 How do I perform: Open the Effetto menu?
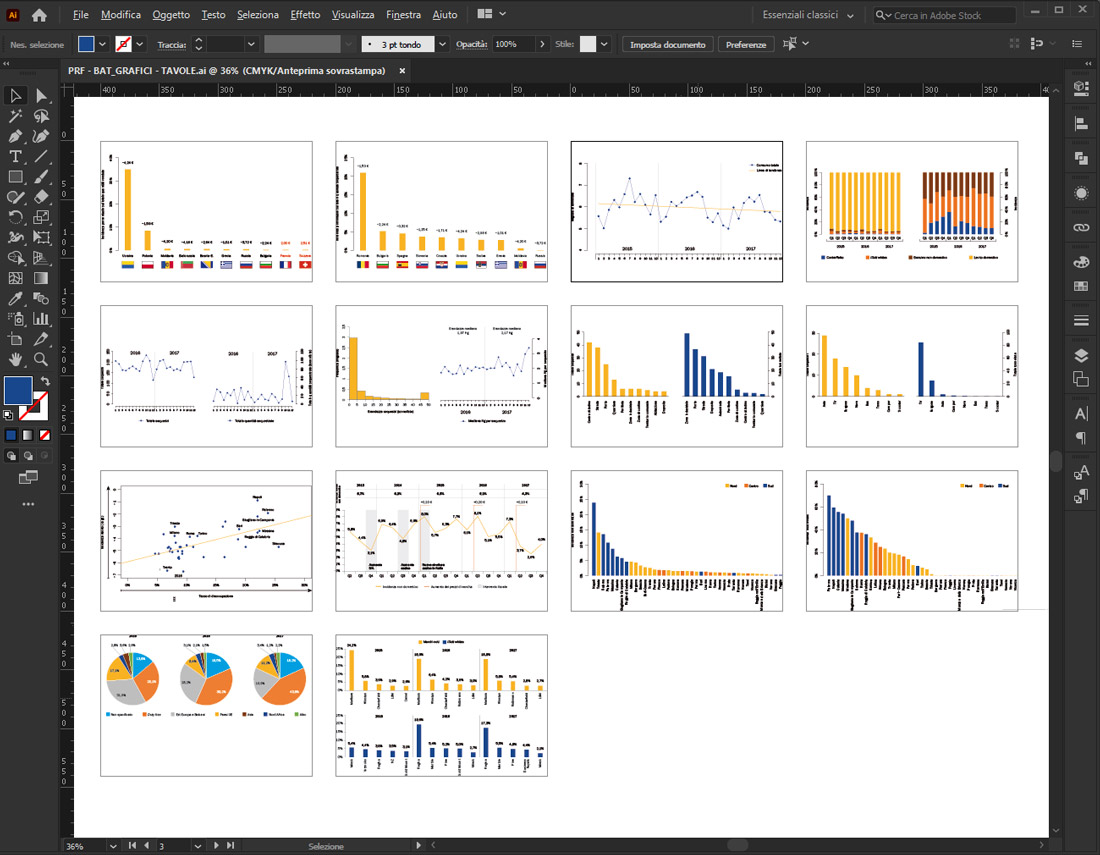point(305,15)
